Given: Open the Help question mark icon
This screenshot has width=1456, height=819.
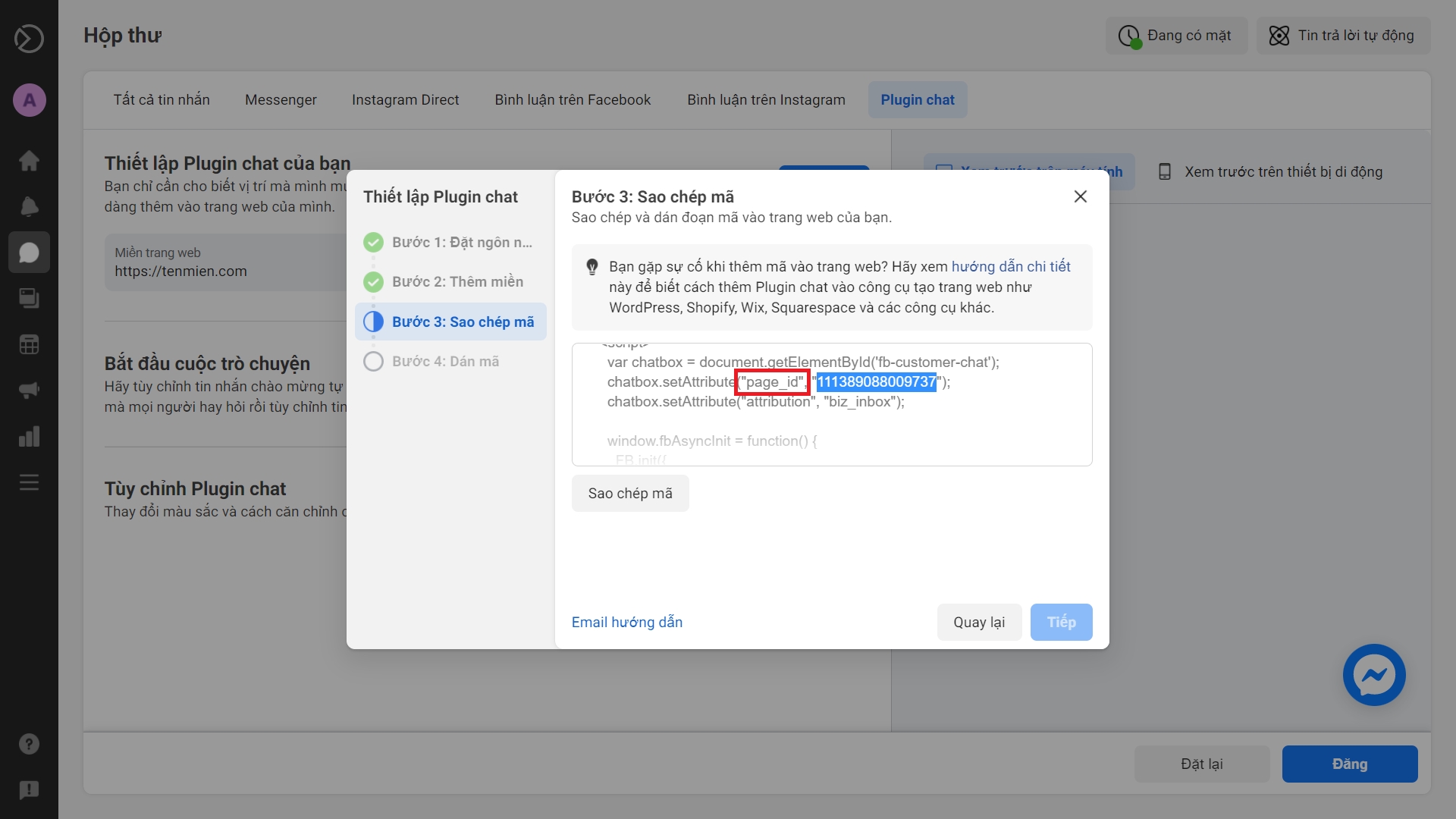Looking at the screenshot, I should pyautogui.click(x=29, y=744).
